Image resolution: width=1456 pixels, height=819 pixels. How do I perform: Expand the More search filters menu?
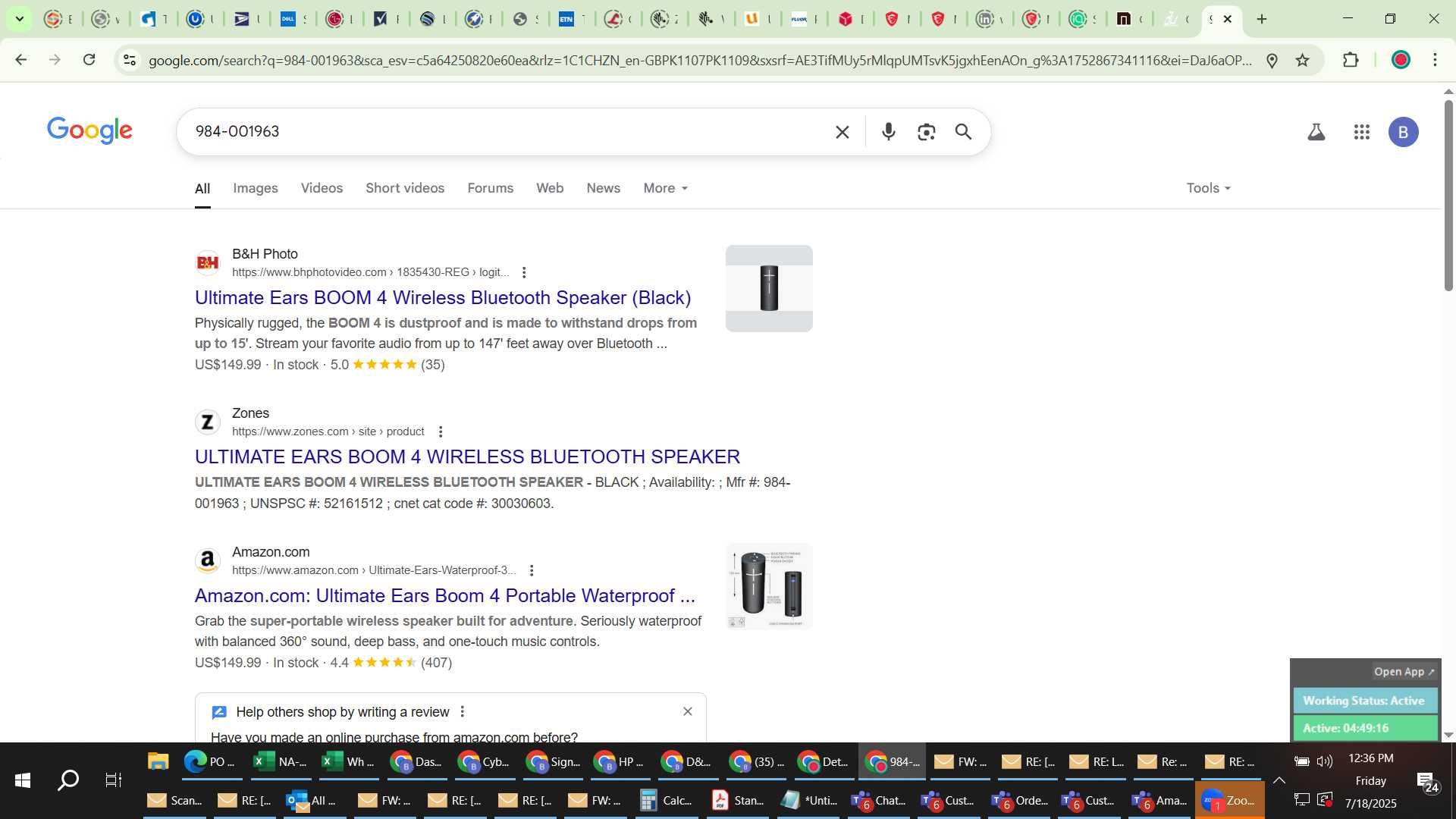[x=665, y=188]
